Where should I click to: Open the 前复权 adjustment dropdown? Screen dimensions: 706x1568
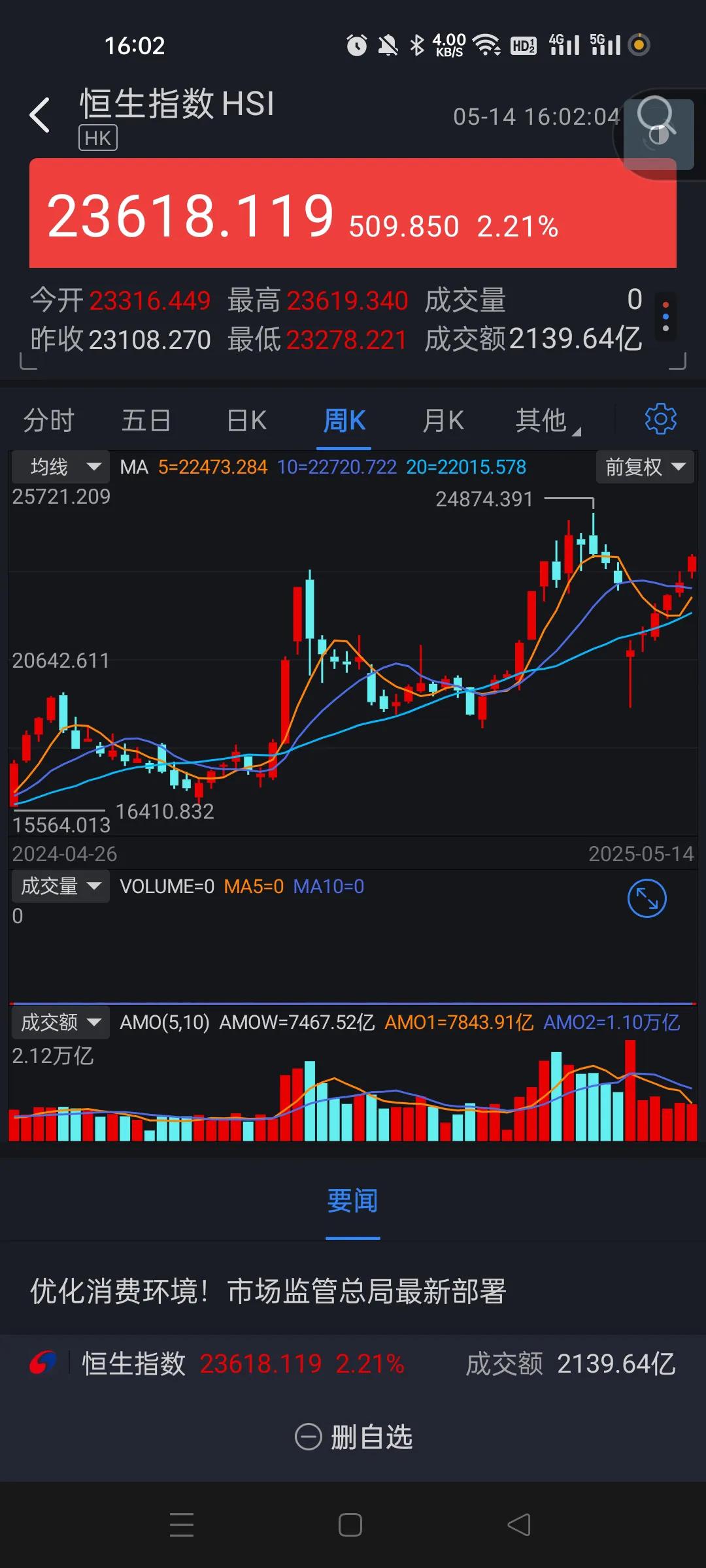pyautogui.click(x=645, y=466)
